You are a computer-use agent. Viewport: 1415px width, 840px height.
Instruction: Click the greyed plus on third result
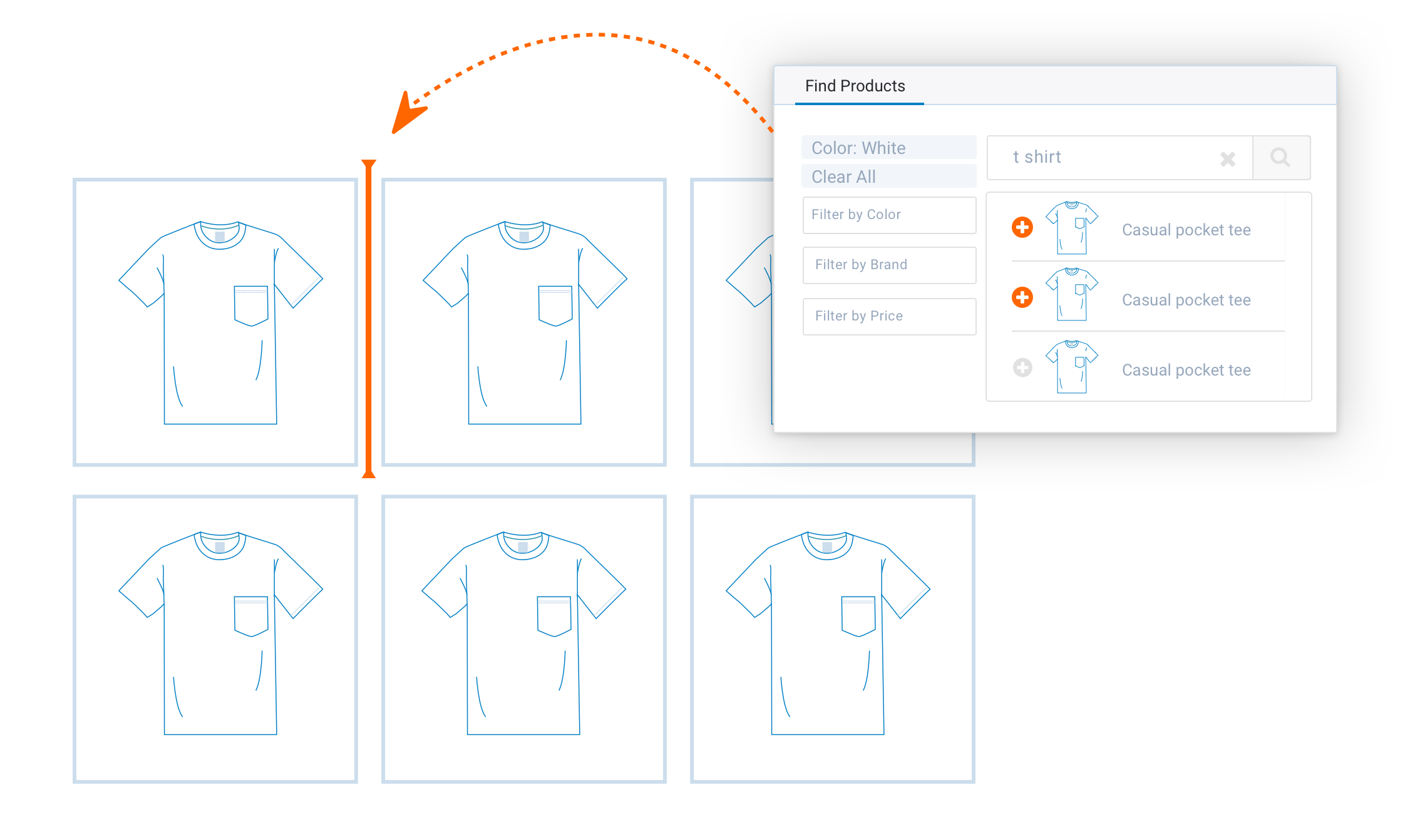click(x=1022, y=367)
